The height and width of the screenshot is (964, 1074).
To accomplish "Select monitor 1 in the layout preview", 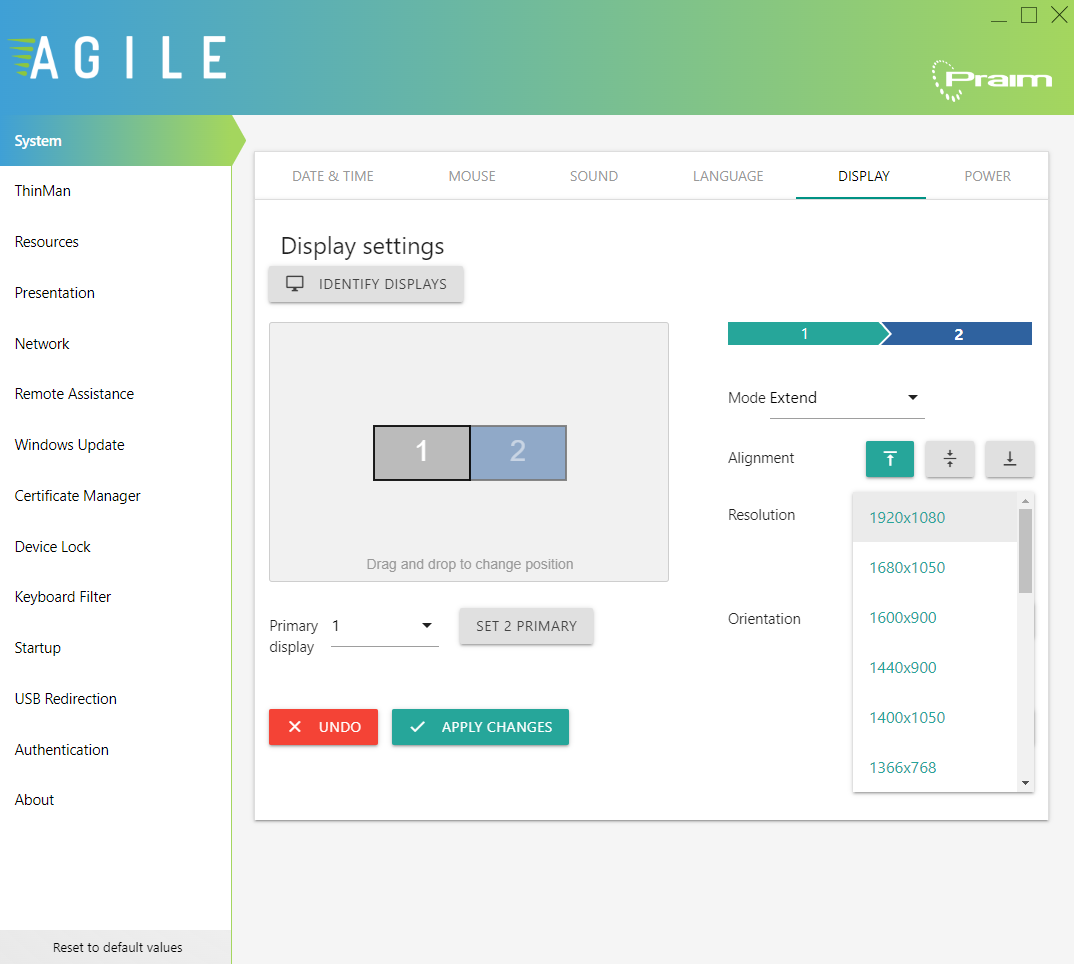I will click(x=421, y=453).
